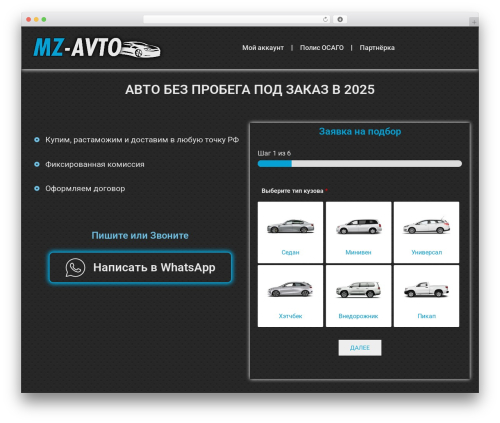Reload page using browser refresh icon
This screenshot has width=500, height=423.
325,19
